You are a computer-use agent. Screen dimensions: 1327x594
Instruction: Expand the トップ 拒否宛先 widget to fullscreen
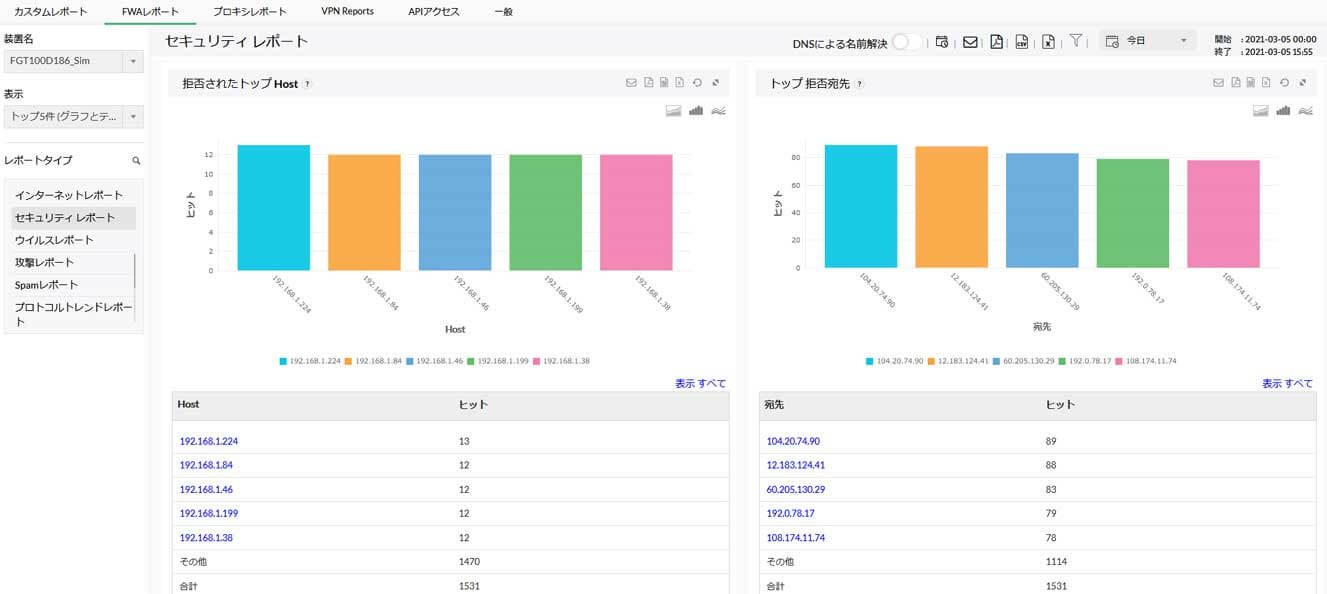point(1302,83)
